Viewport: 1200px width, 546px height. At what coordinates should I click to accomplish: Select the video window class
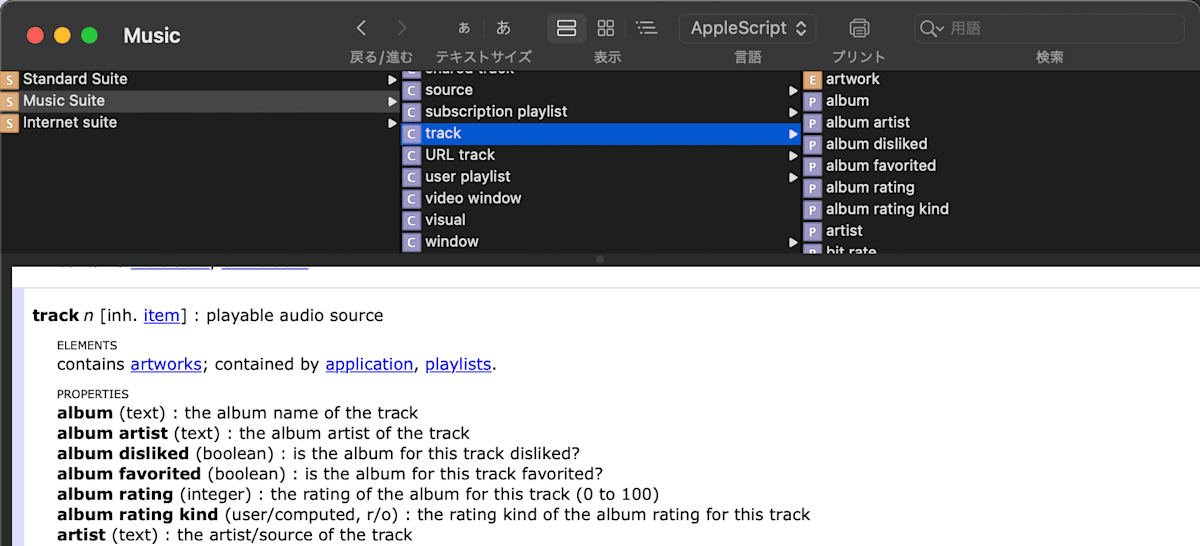pyautogui.click(x=601, y=199)
